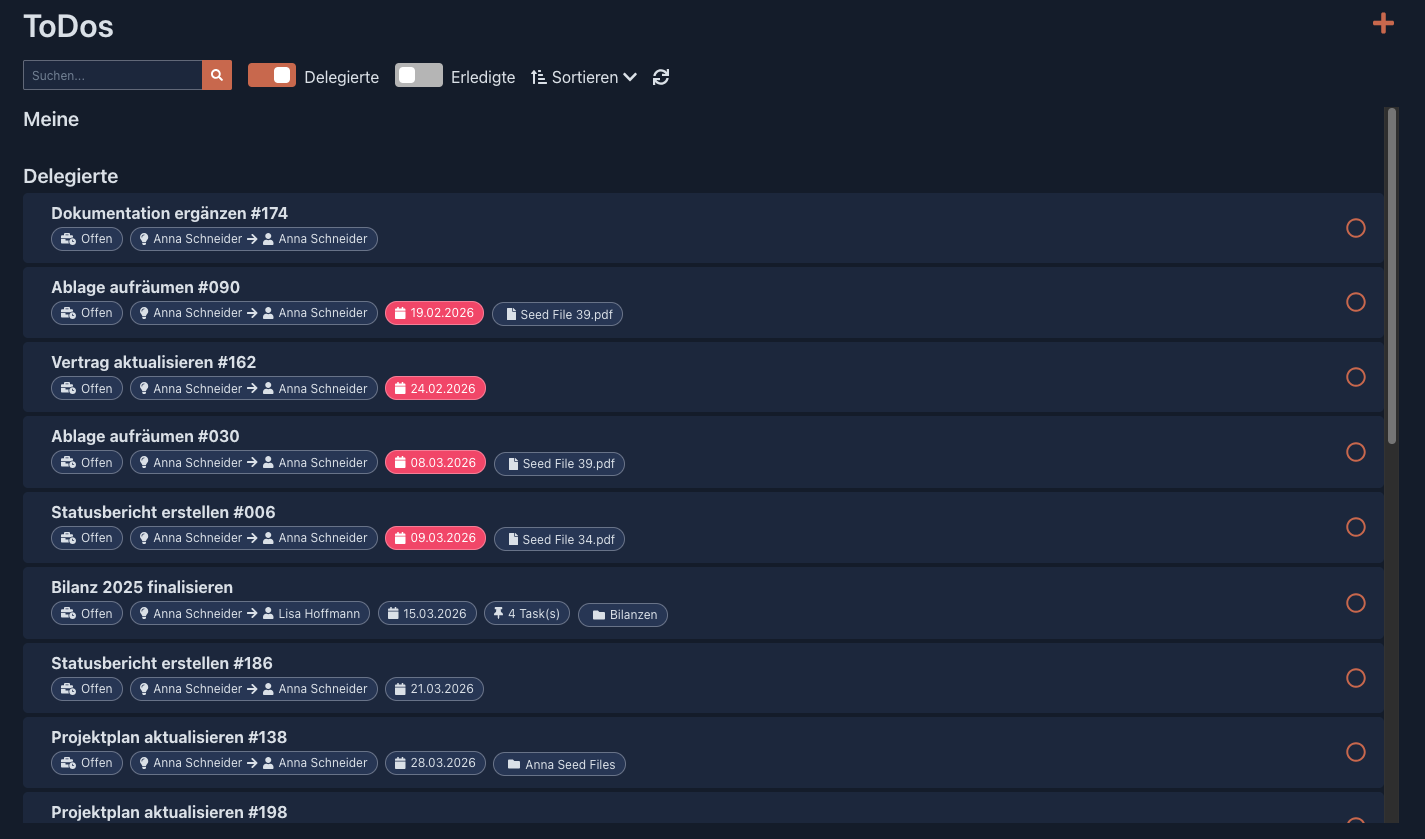Open the Ablage aufräumen #090 title
This screenshot has height=839, width=1425.
pos(145,287)
